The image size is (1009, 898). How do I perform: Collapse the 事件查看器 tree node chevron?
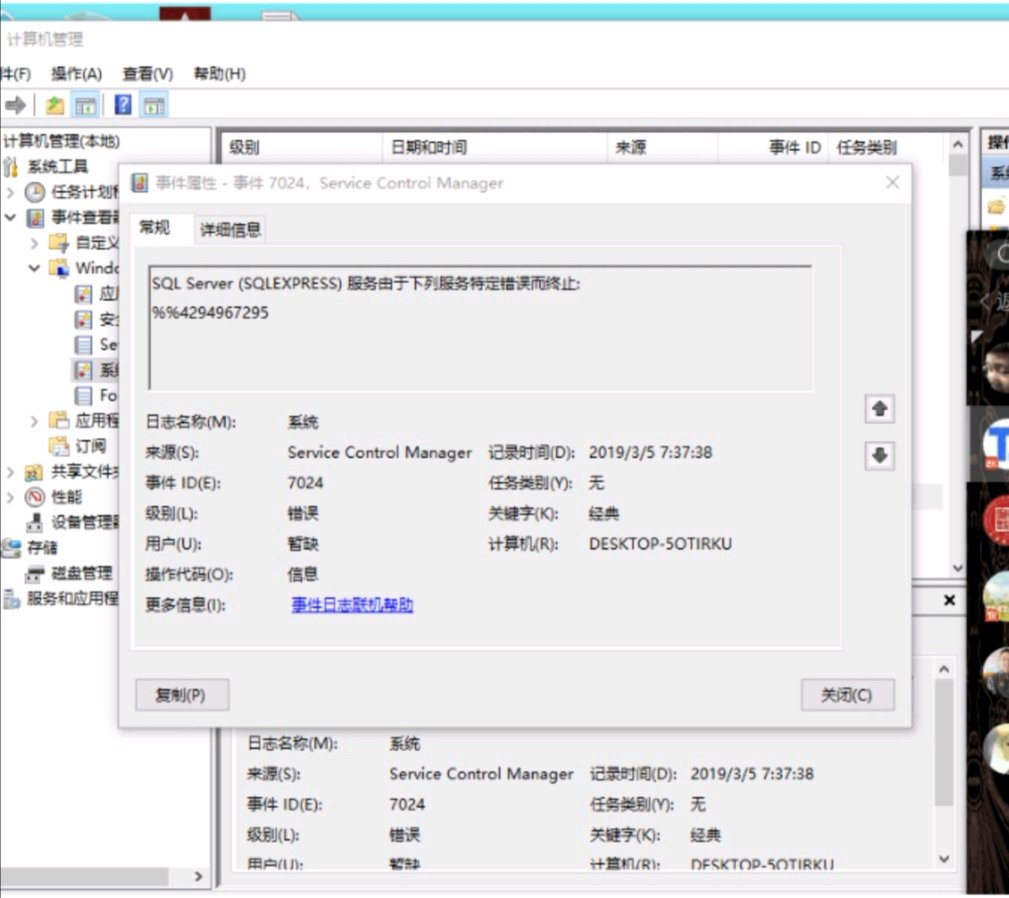pyautogui.click(x=10, y=217)
